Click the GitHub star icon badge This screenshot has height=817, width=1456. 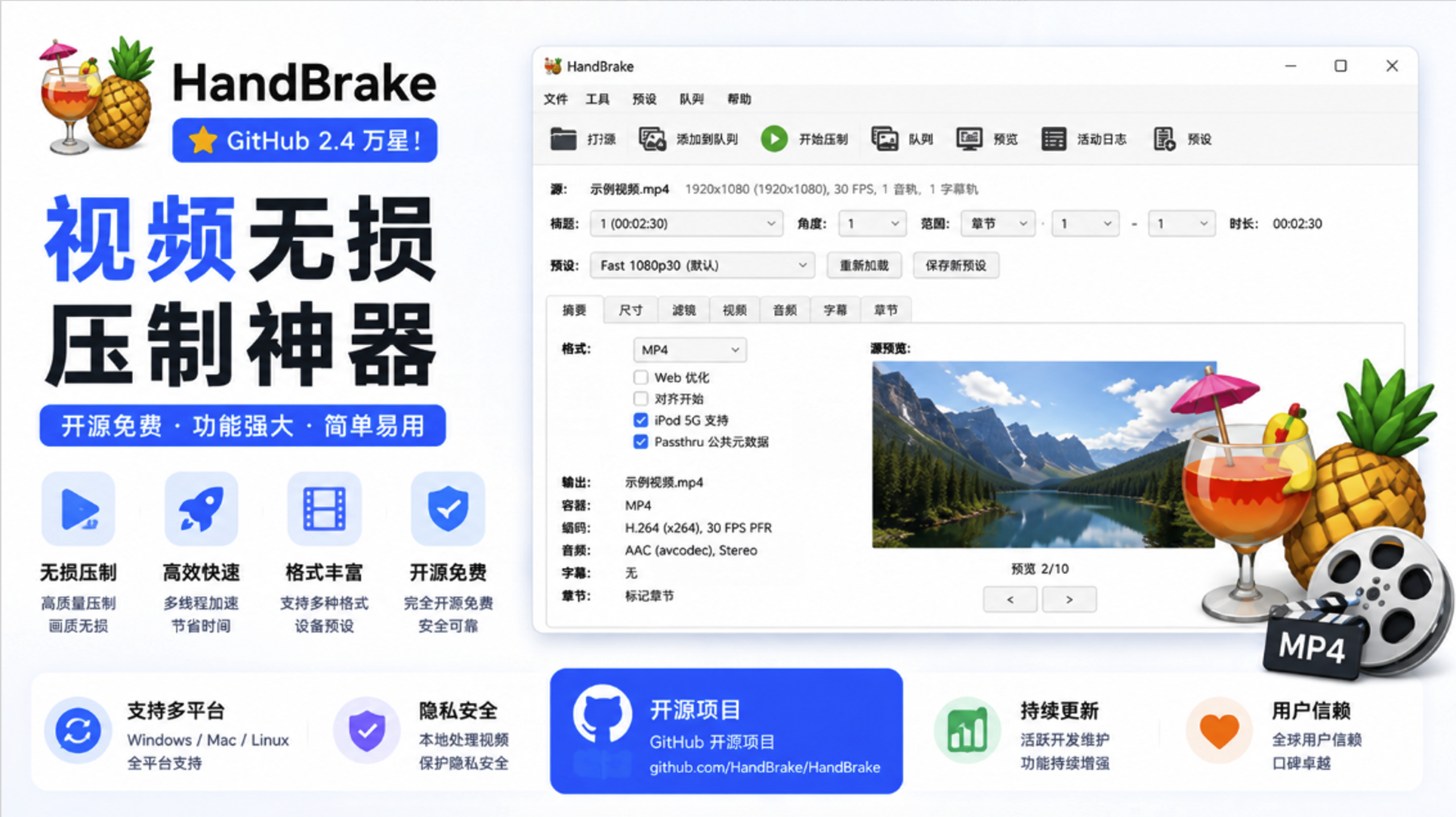pyautogui.click(x=202, y=140)
